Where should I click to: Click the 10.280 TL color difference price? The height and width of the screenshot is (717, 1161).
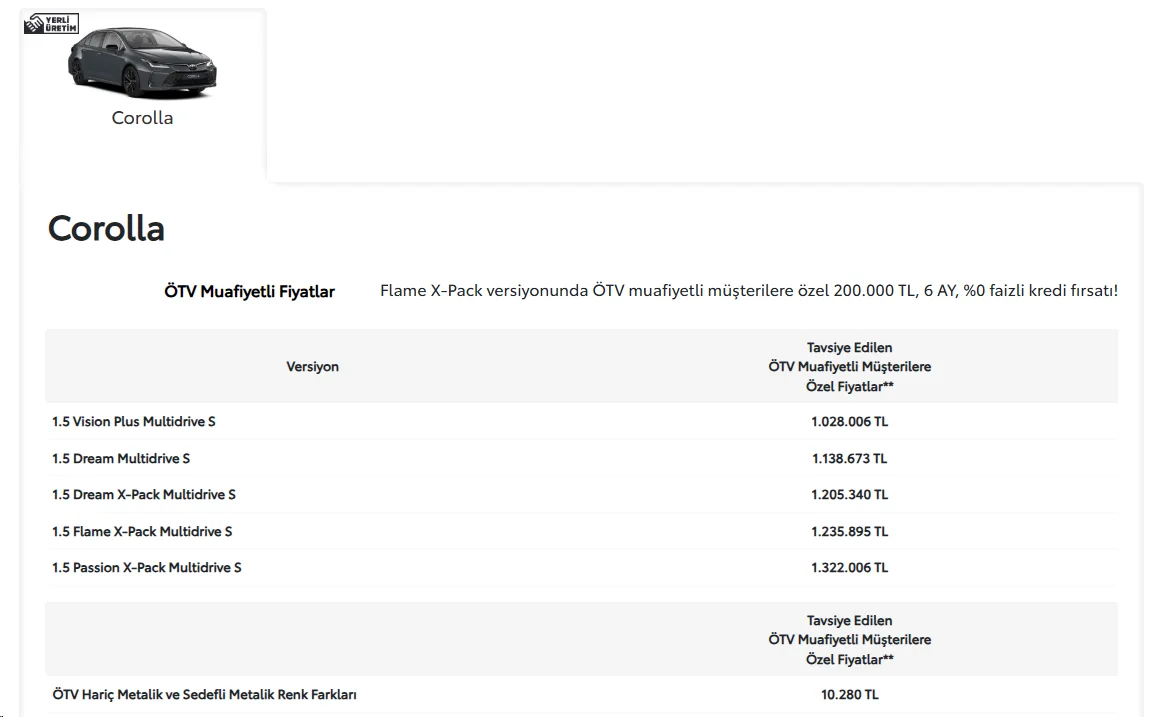tap(849, 695)
